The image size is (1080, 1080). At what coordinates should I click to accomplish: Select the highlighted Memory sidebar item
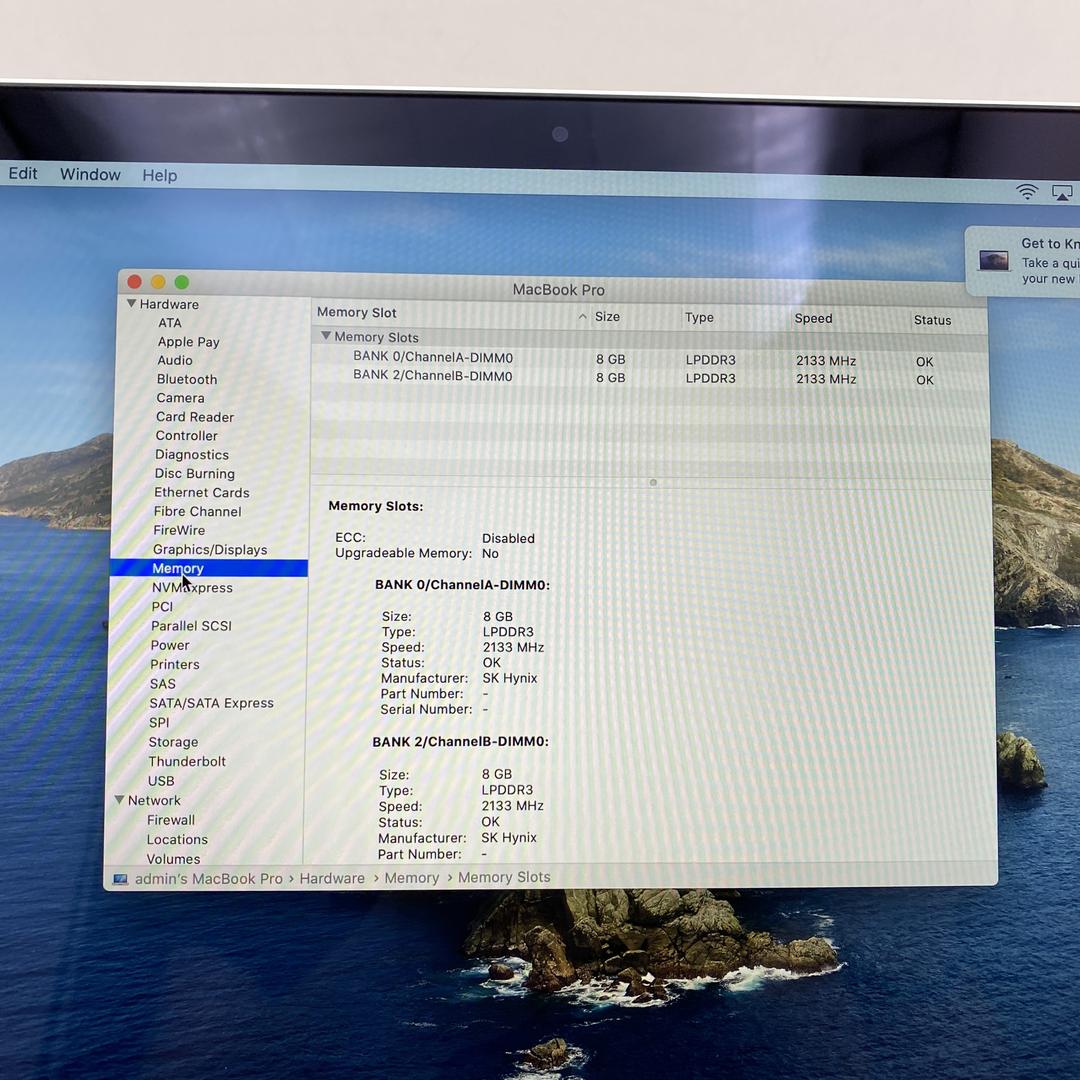[x=209, y=568]
